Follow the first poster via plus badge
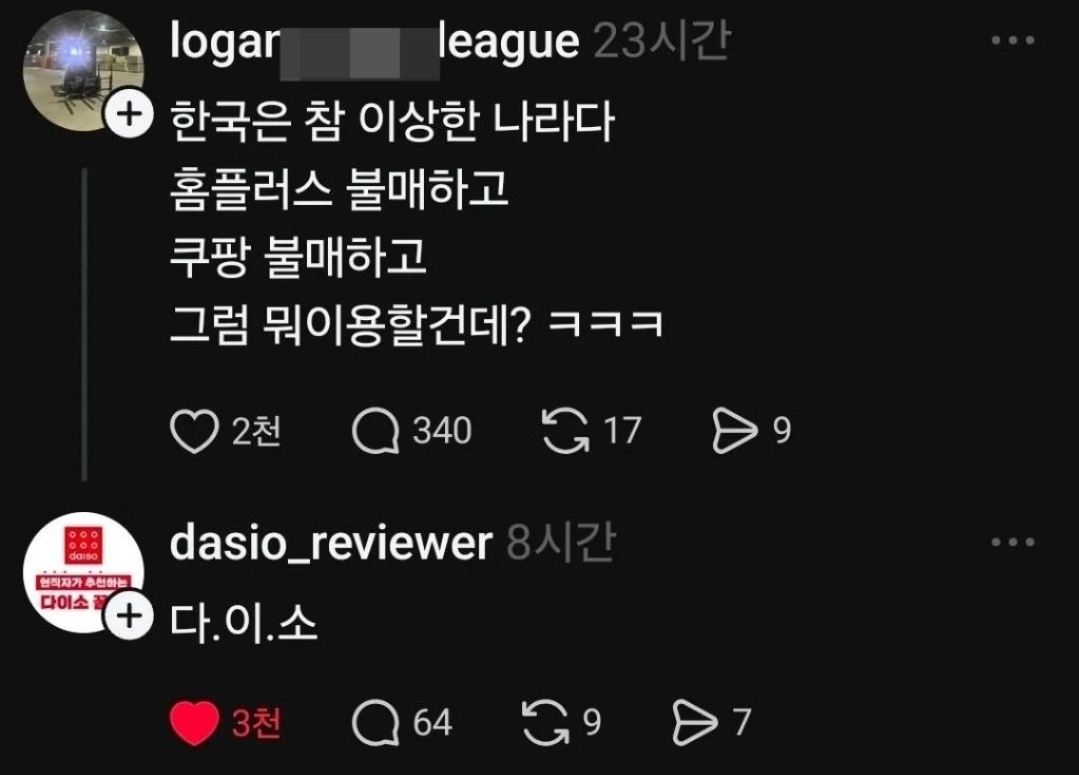The image size is (1079, 775). click(129, 114)
